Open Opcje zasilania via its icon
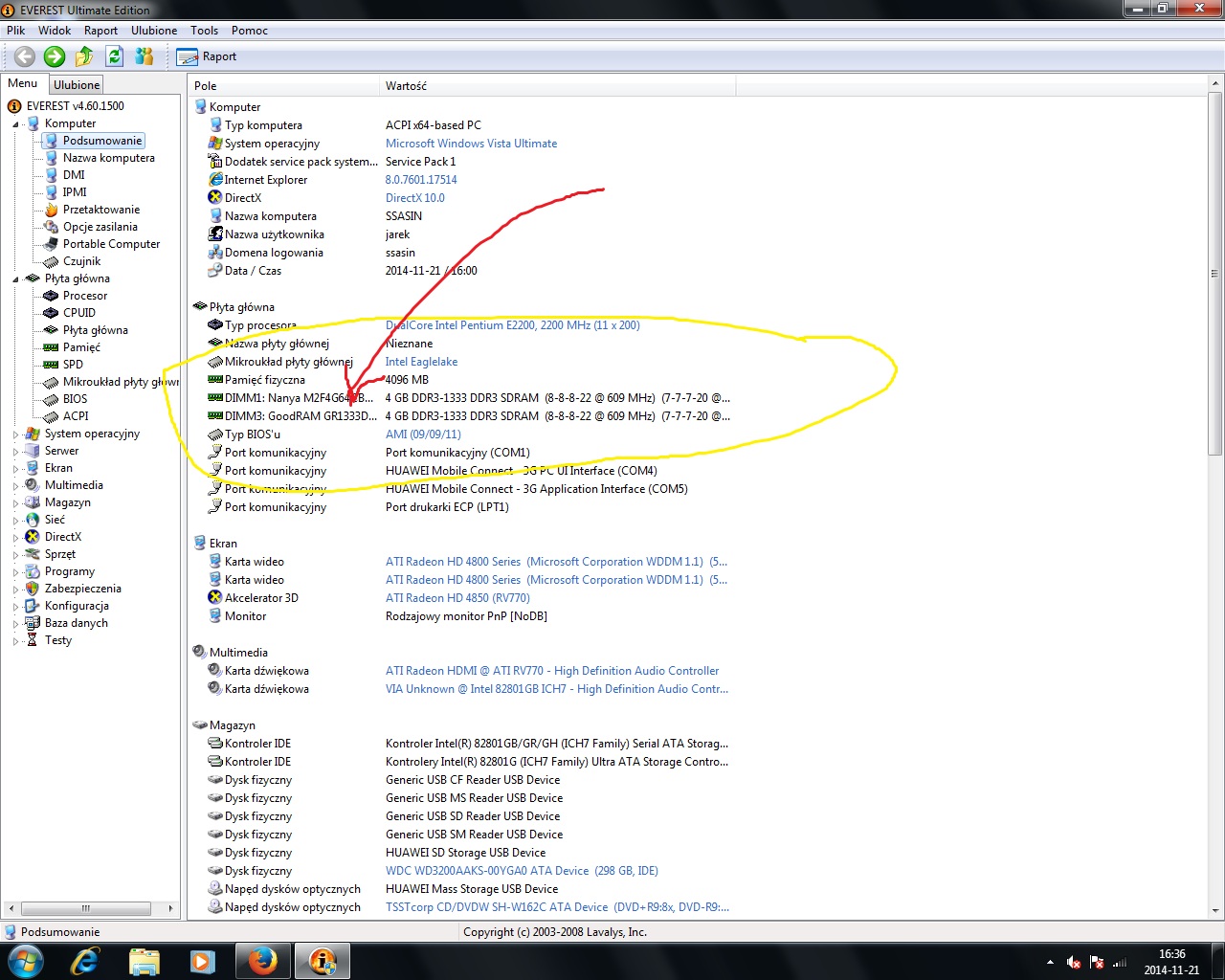The image size is (1225, 980). (51, 227)
